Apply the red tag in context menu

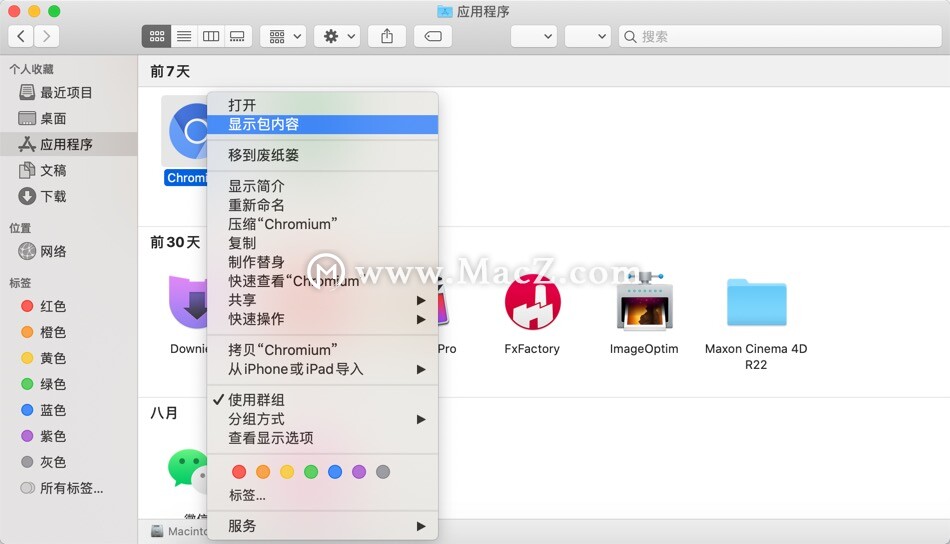click(239, 472)
